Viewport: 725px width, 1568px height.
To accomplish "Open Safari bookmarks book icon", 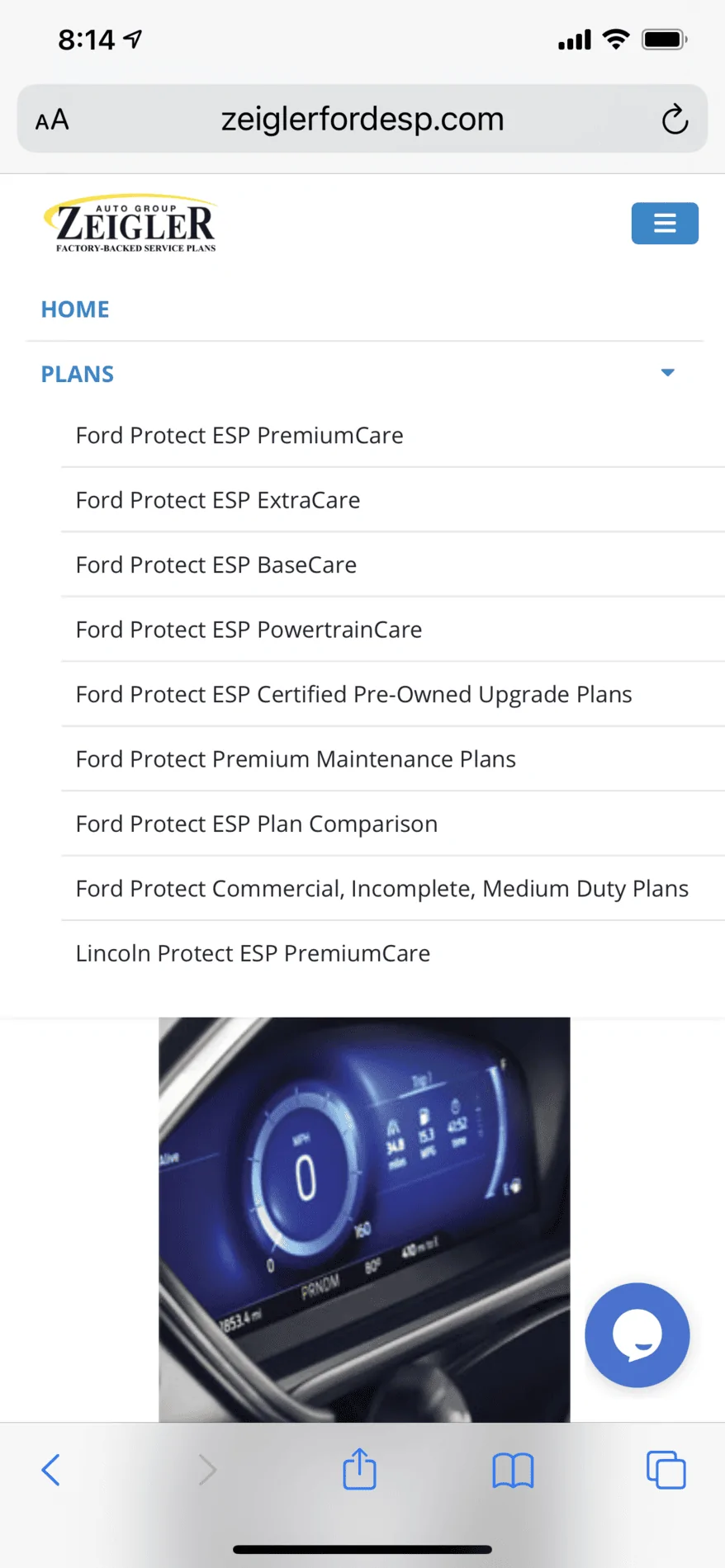I will [x=513, y=1470].
